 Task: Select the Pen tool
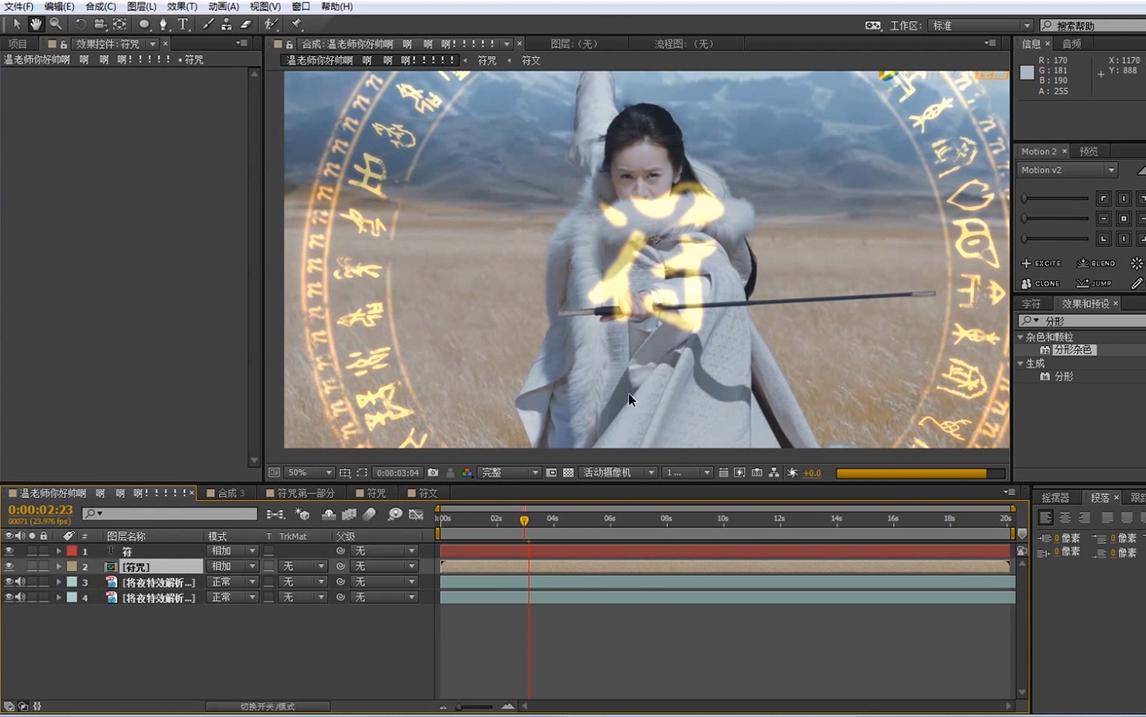163,24
